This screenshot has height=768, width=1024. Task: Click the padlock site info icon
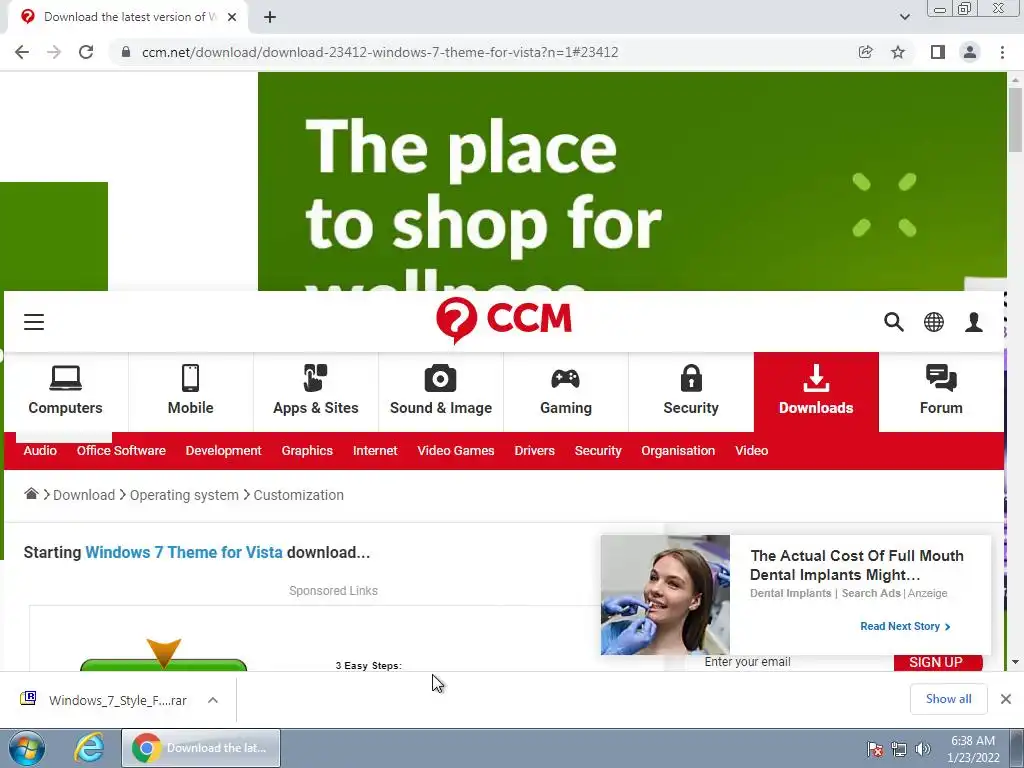pyautogui.click(x=126, y=52)
